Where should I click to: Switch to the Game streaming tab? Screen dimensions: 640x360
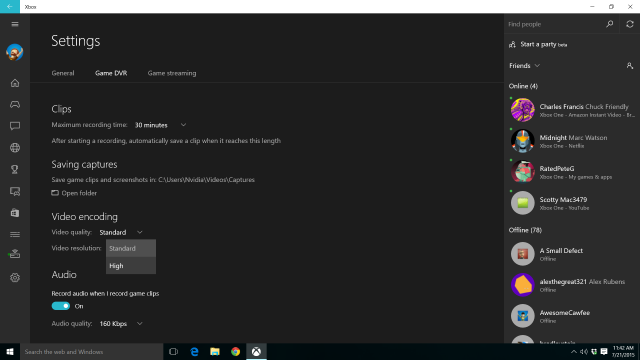(x=172, y=73)
